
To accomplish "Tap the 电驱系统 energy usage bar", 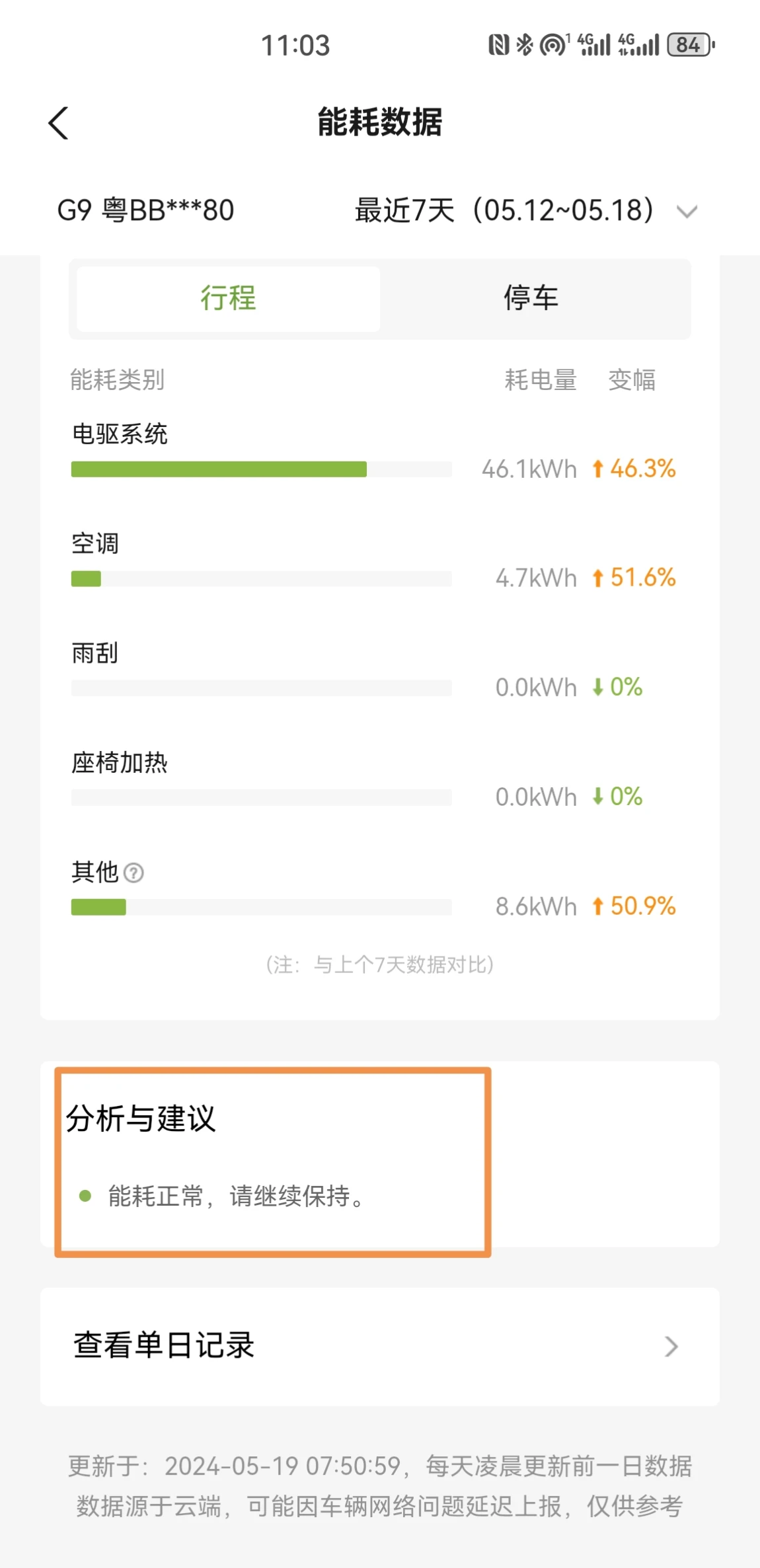I will coord(261,469).
